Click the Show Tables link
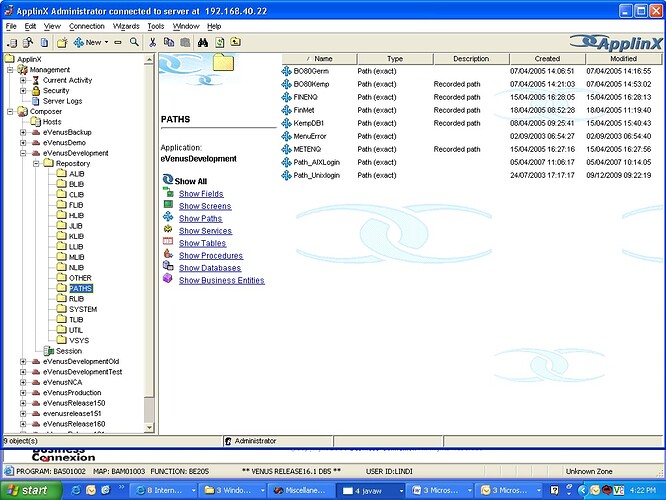This screenshot has height=500, width=666. 203,243
